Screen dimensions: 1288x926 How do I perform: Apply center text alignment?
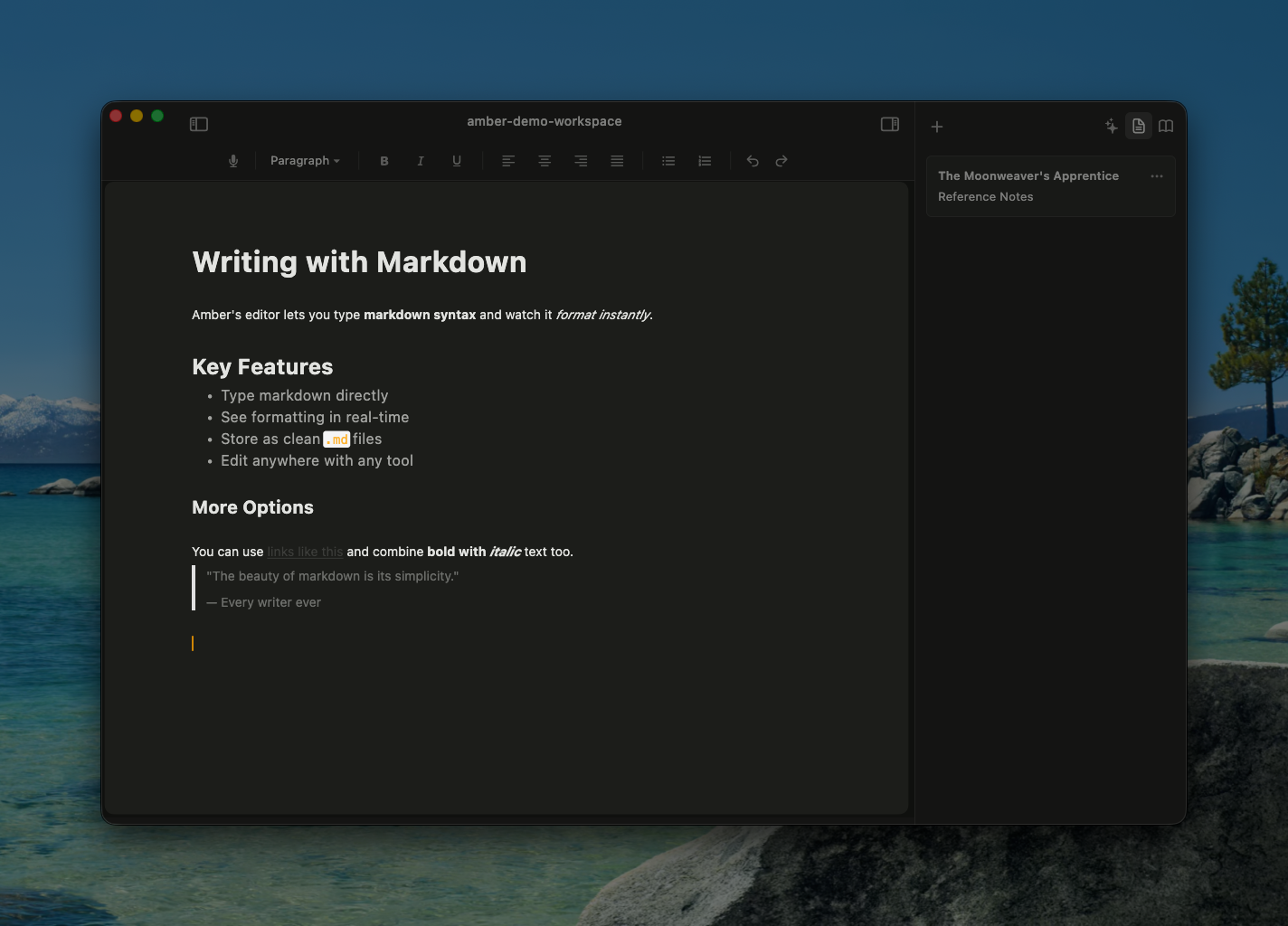544,160
